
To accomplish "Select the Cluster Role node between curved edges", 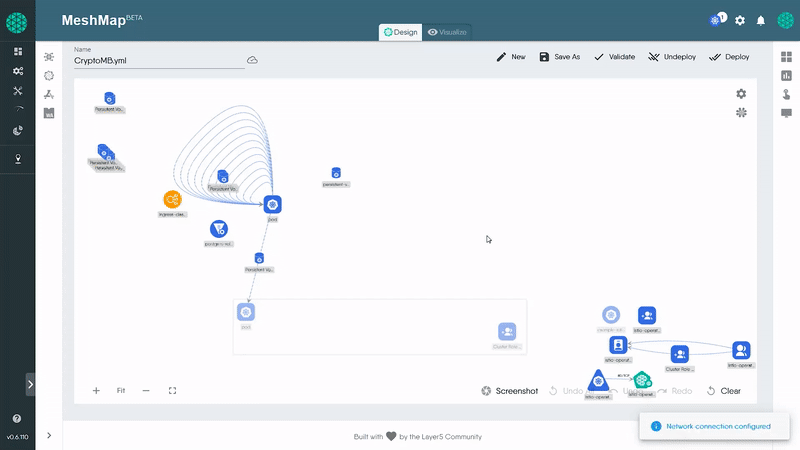I will 680,354.
